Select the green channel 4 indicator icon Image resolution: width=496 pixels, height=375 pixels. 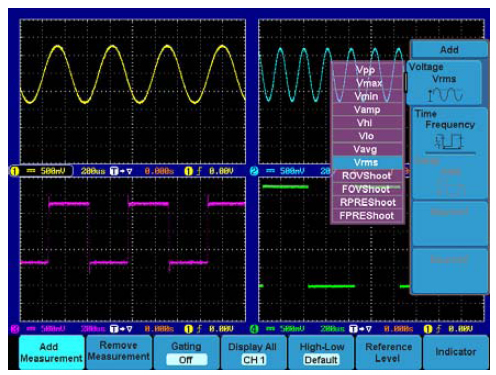tap(254, 329)
